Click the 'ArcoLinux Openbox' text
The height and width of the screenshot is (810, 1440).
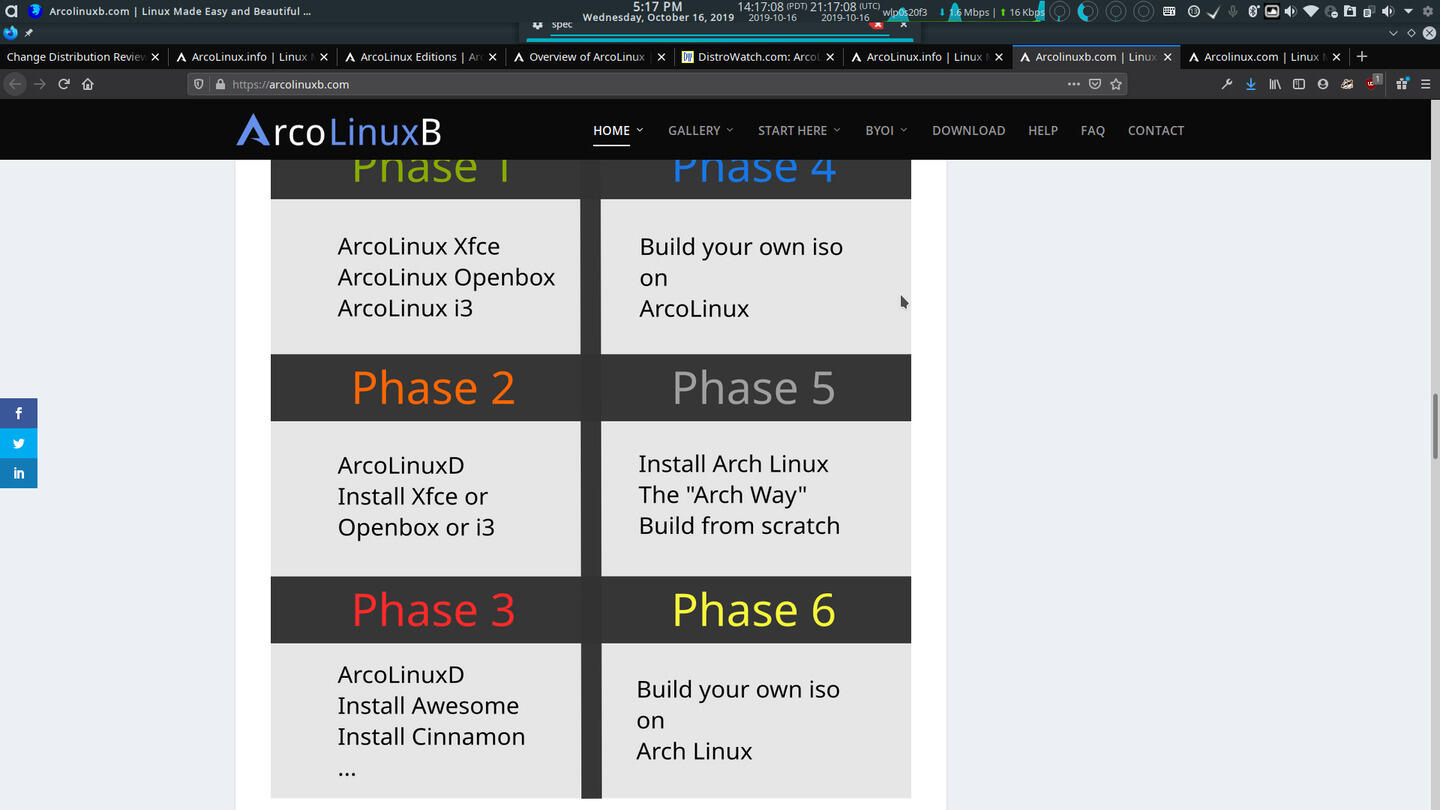coord(446,277)
